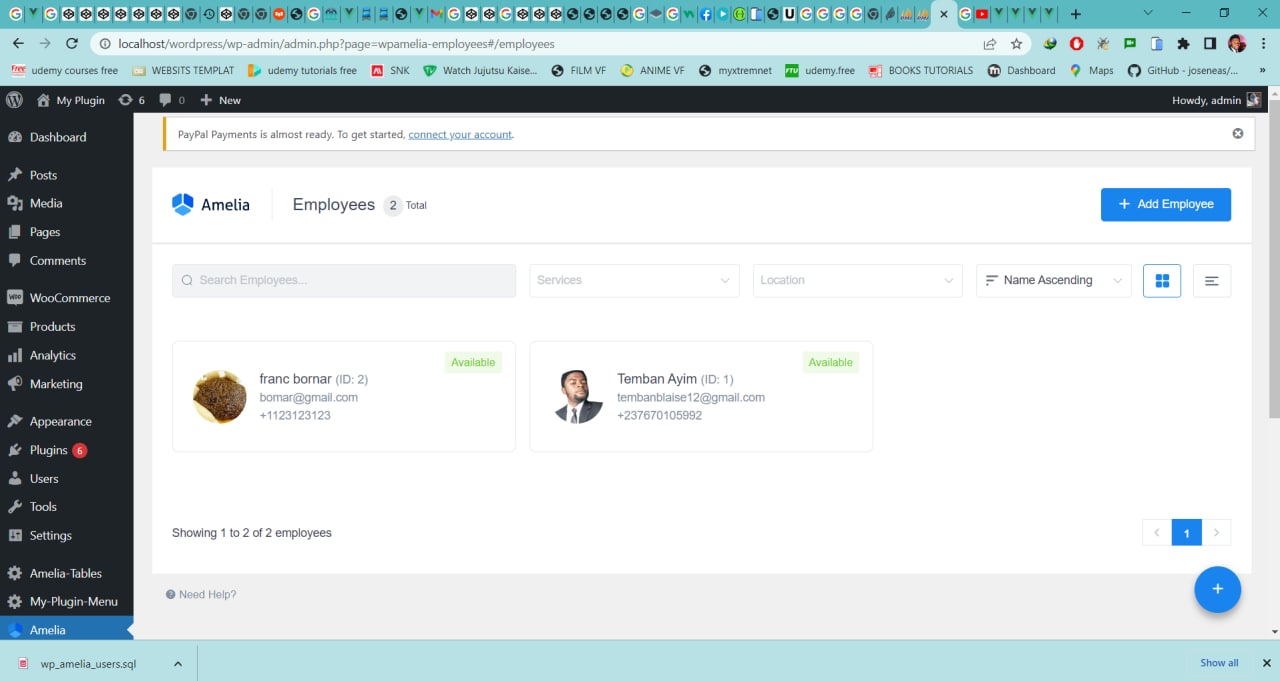The image size is (1280, 681).
Task: Expand the Location filter dropdown
Action: 857,280
